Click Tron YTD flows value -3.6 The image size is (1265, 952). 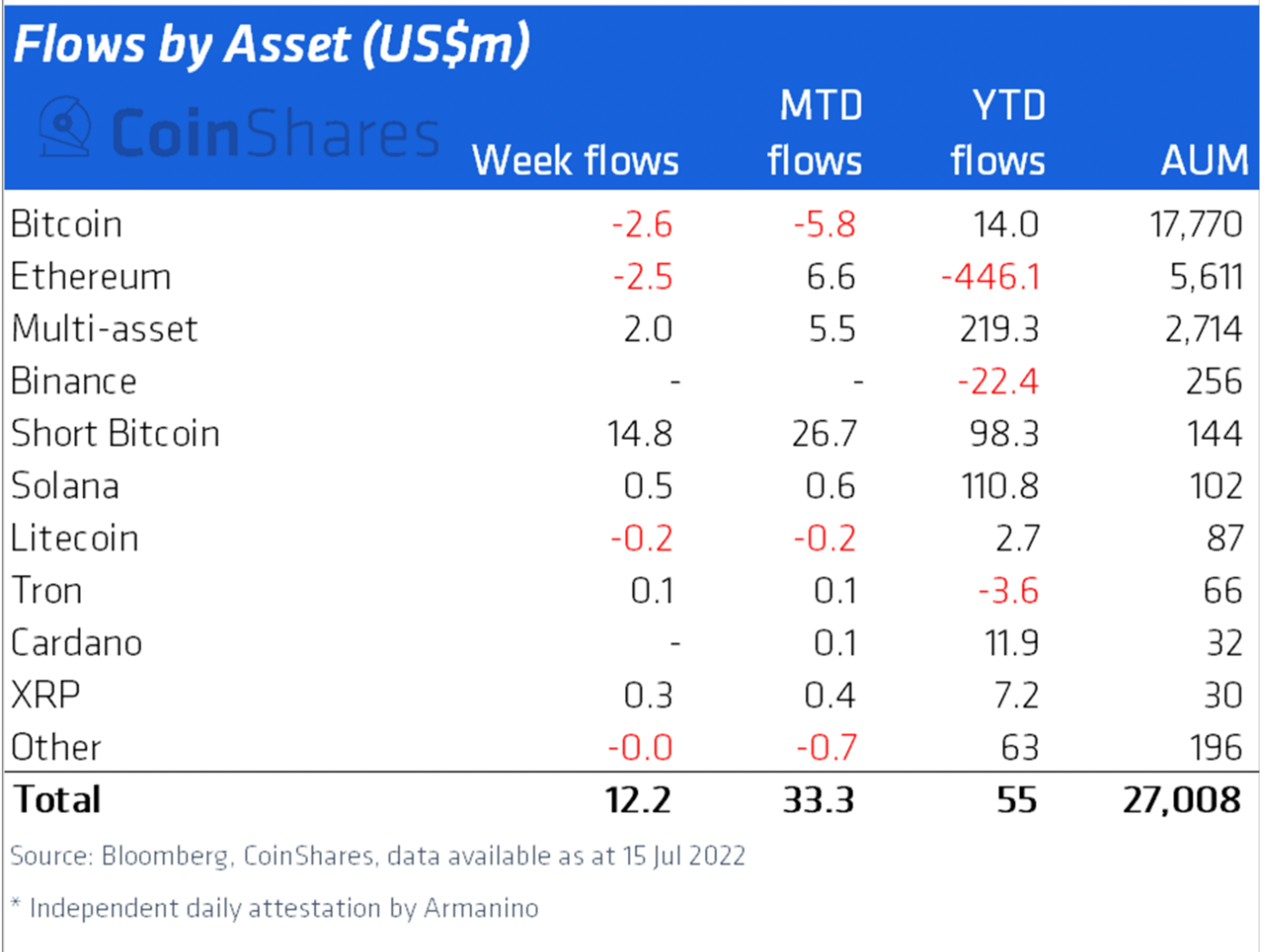click(1008, 591)
